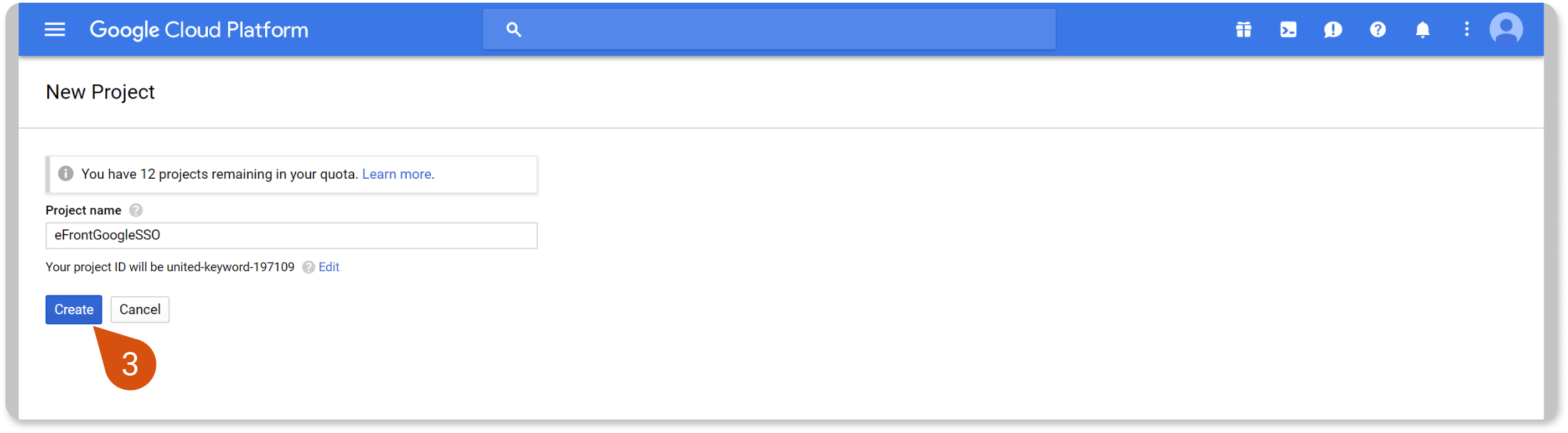Viewport: 1568px width, 433px height.
Task: Focus the top search bar field
Action: pos(783,30)
